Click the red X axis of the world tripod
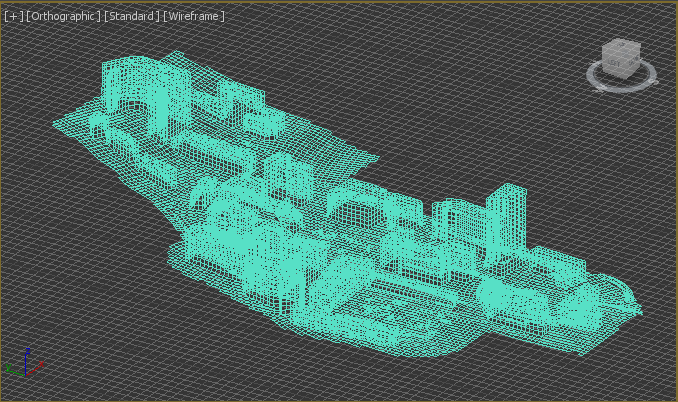This screenshot has height=402, width=678. (x=38, y=364)
